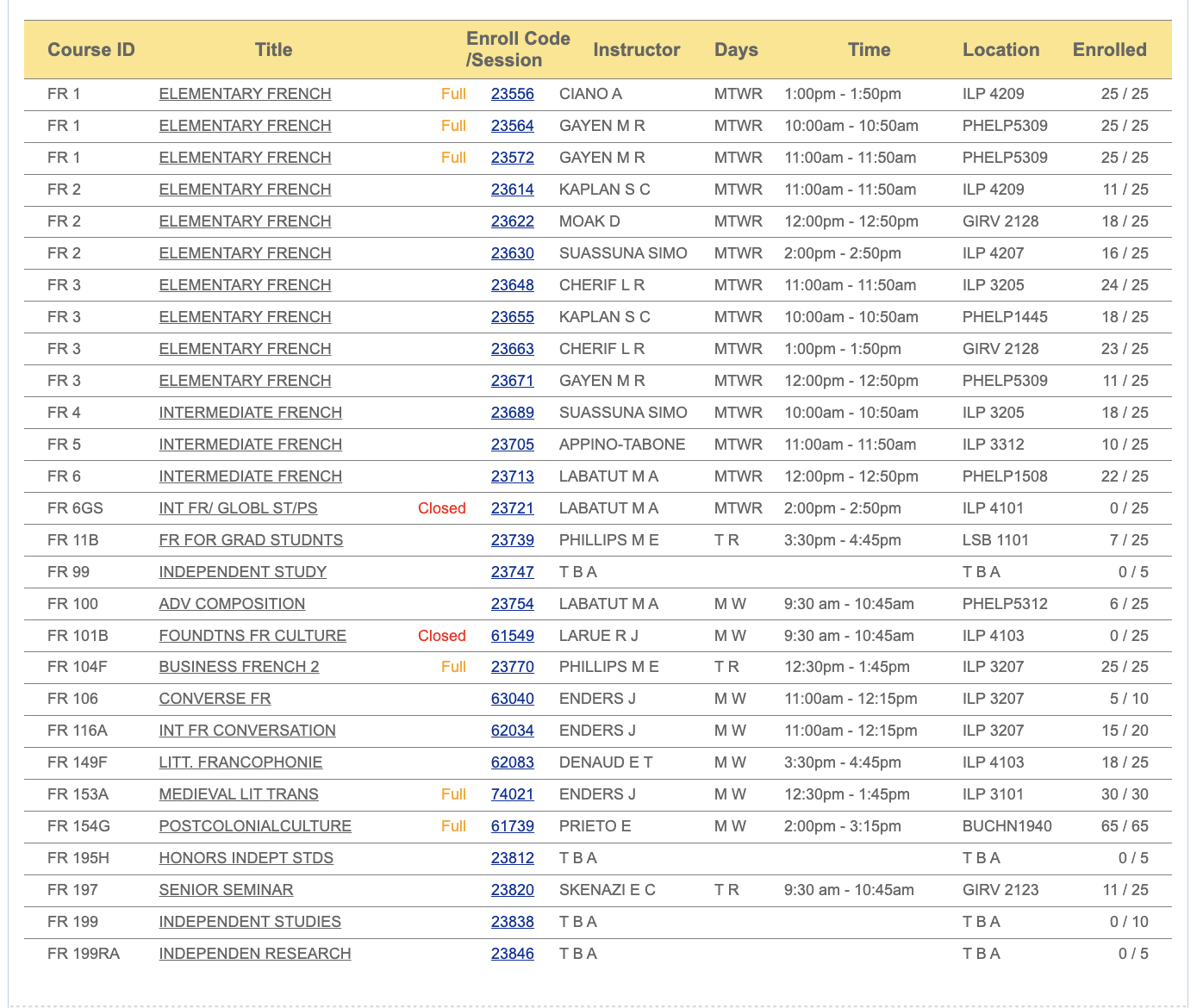The height and width of the screenshot is (1008, 1203).
Task: Open INDEPENDENT STUDY course title
Action: point(243,572)
